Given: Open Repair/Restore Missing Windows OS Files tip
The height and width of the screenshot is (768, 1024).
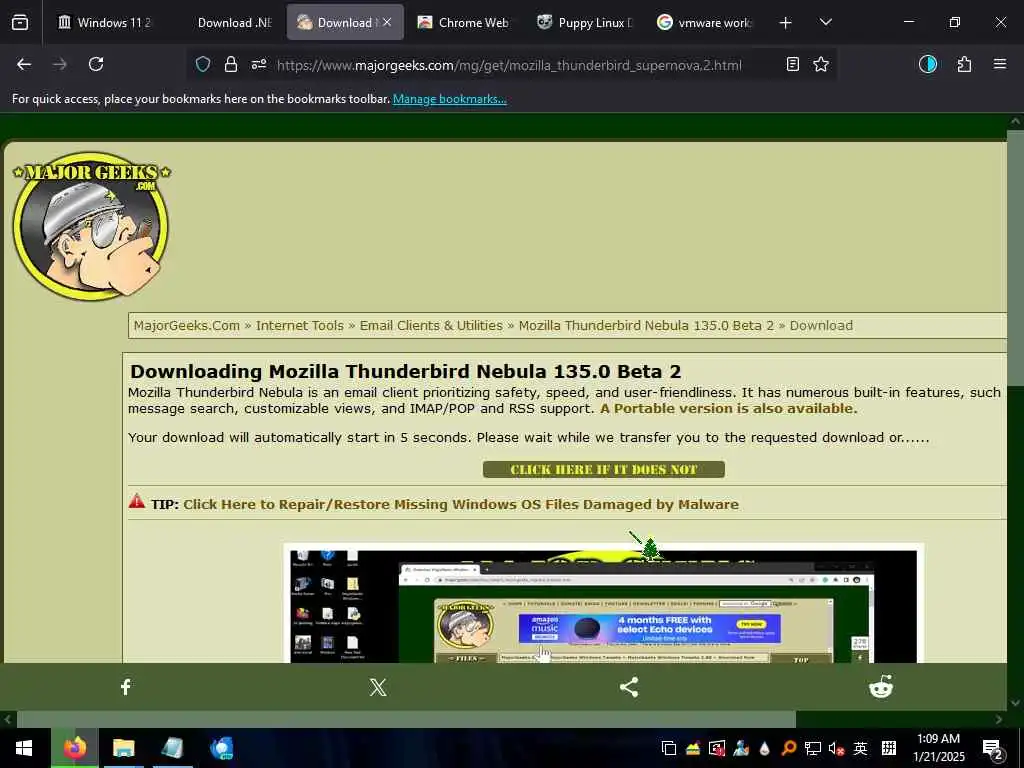Looking at the screenshot, I should pos(460,504).
